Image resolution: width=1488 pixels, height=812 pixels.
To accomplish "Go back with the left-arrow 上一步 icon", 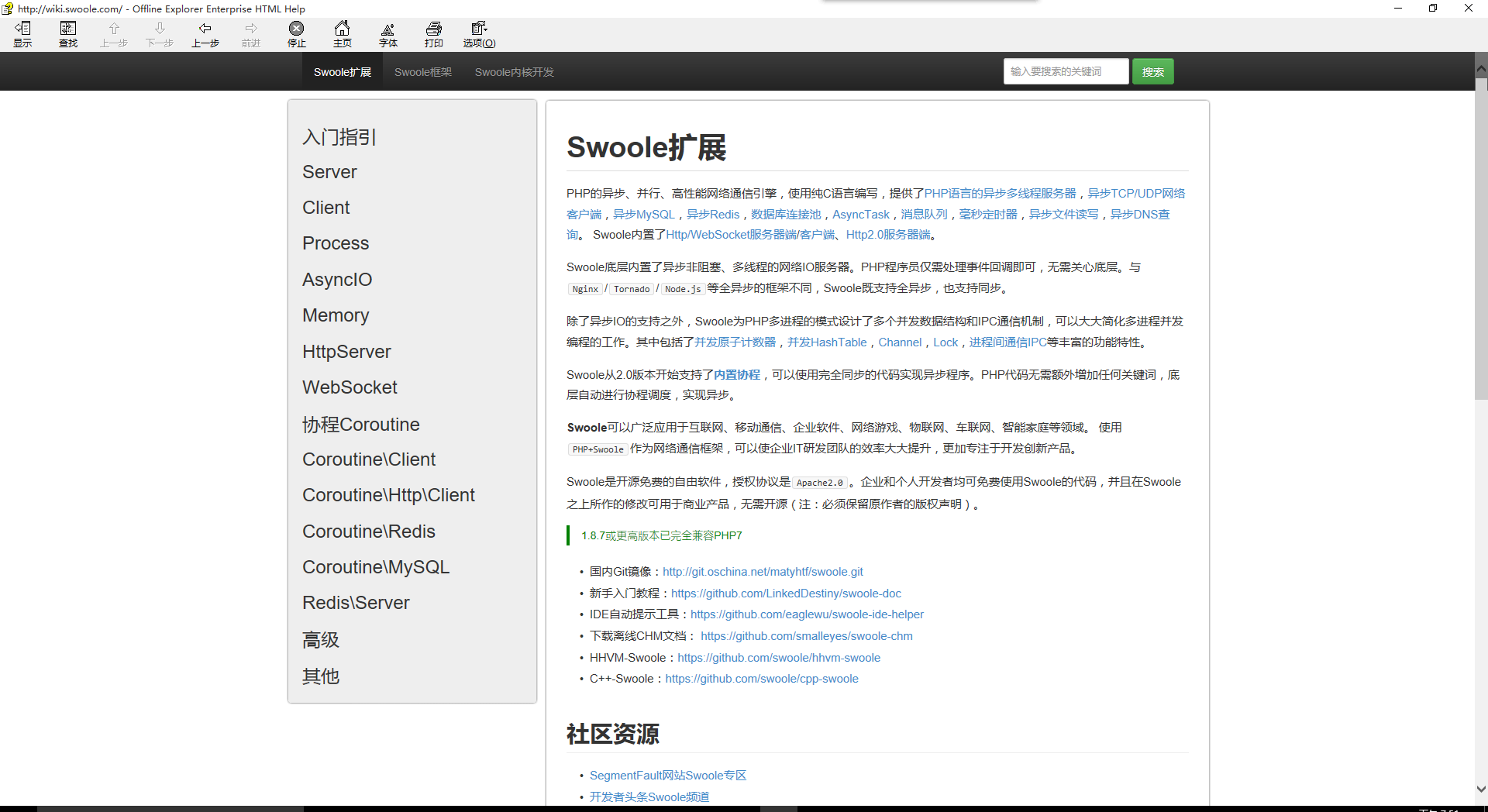I will 205,35.
